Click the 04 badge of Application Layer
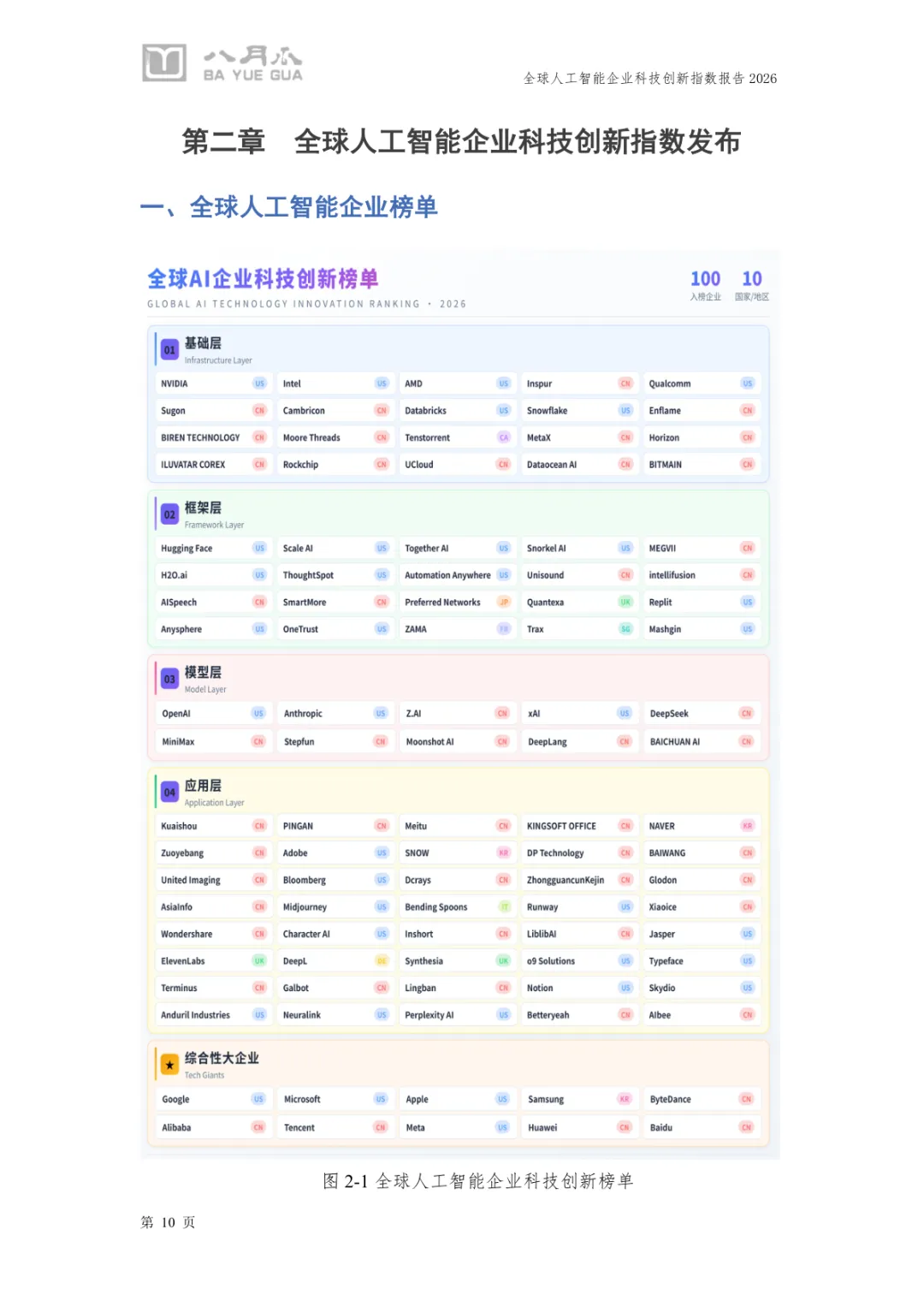924x1307 pixels. pyautogui.click(x=169, y=793)
